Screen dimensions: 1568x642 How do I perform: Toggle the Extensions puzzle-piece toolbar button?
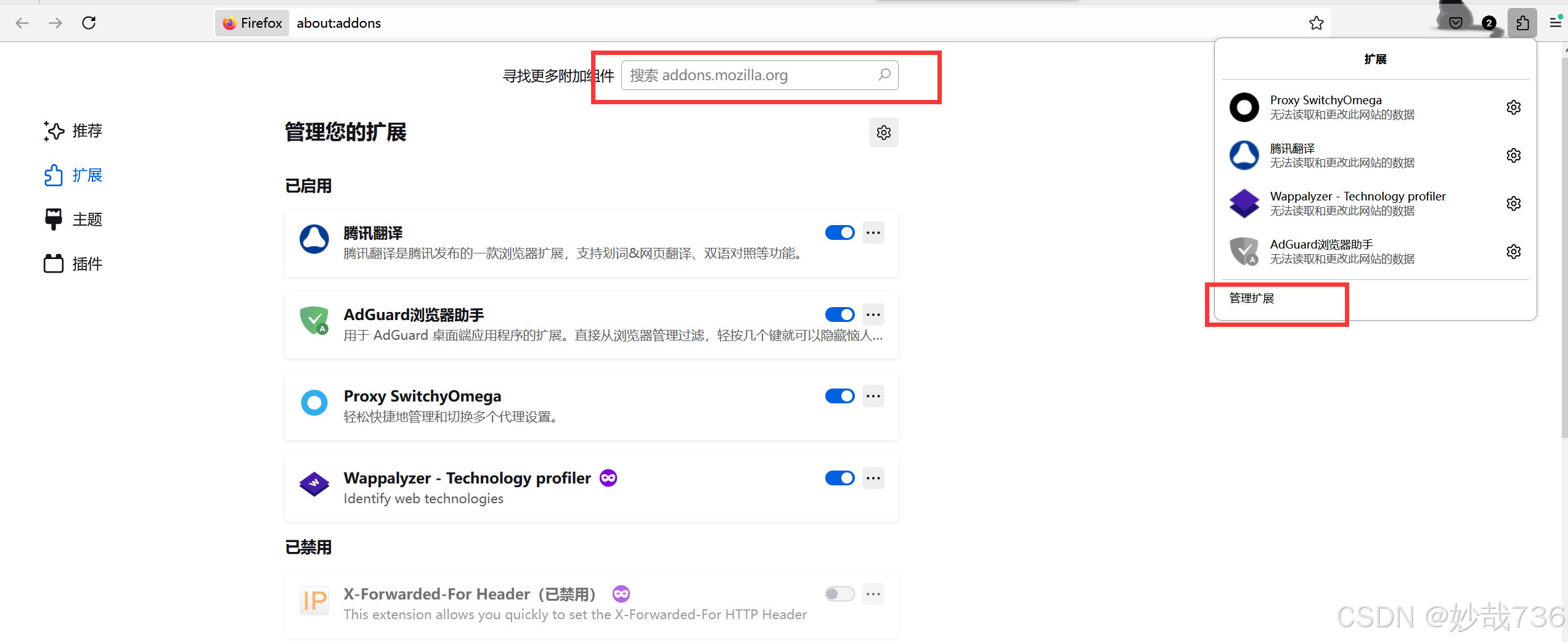pos(1522,23)
